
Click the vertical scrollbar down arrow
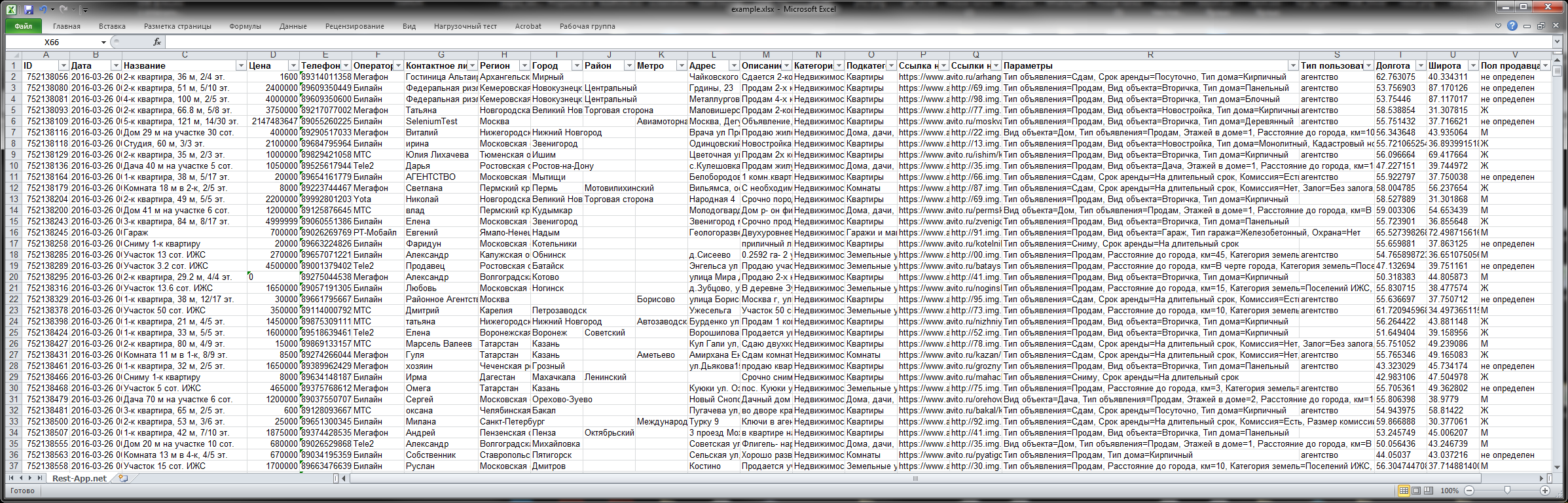pos(1557,468)
